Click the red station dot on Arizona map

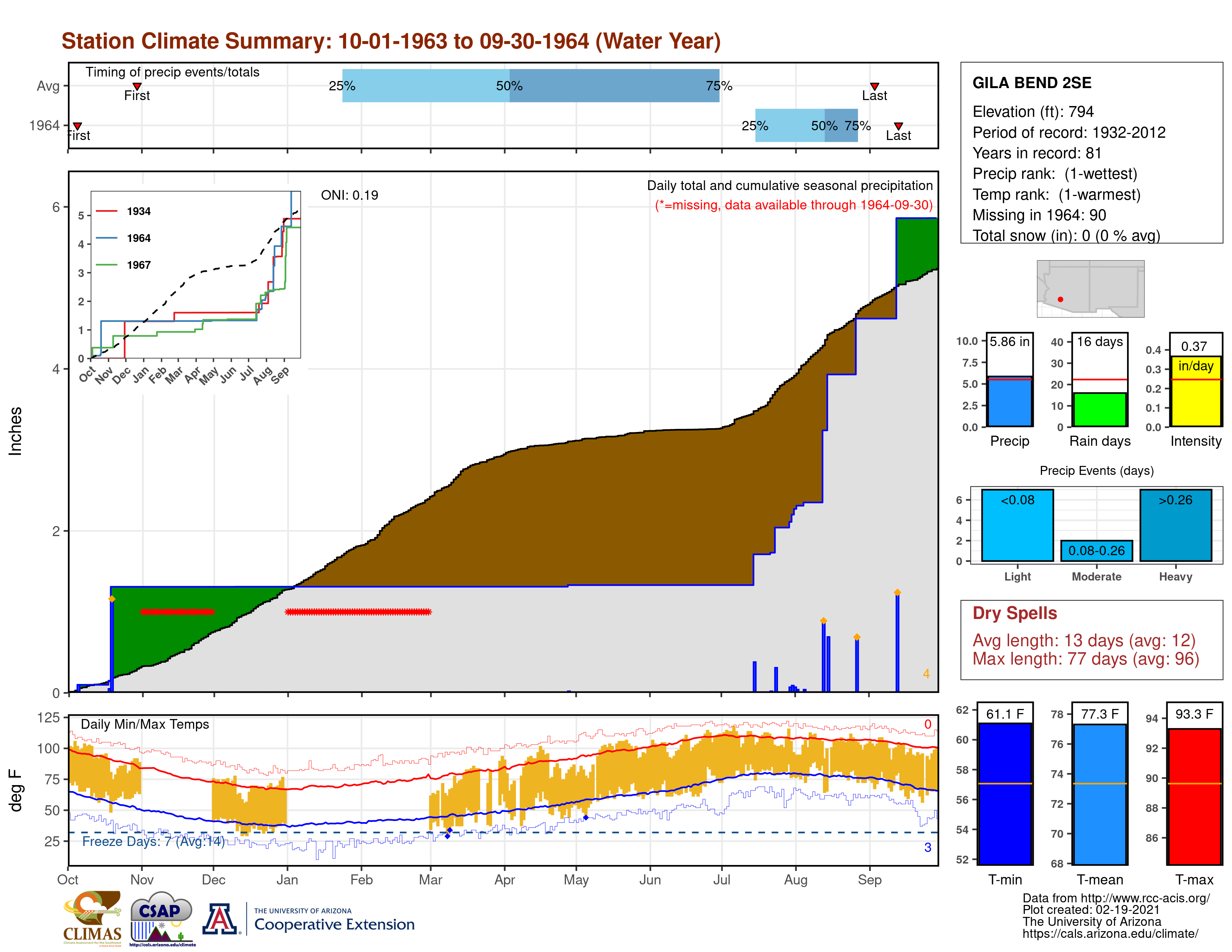tap(1061, 299)
